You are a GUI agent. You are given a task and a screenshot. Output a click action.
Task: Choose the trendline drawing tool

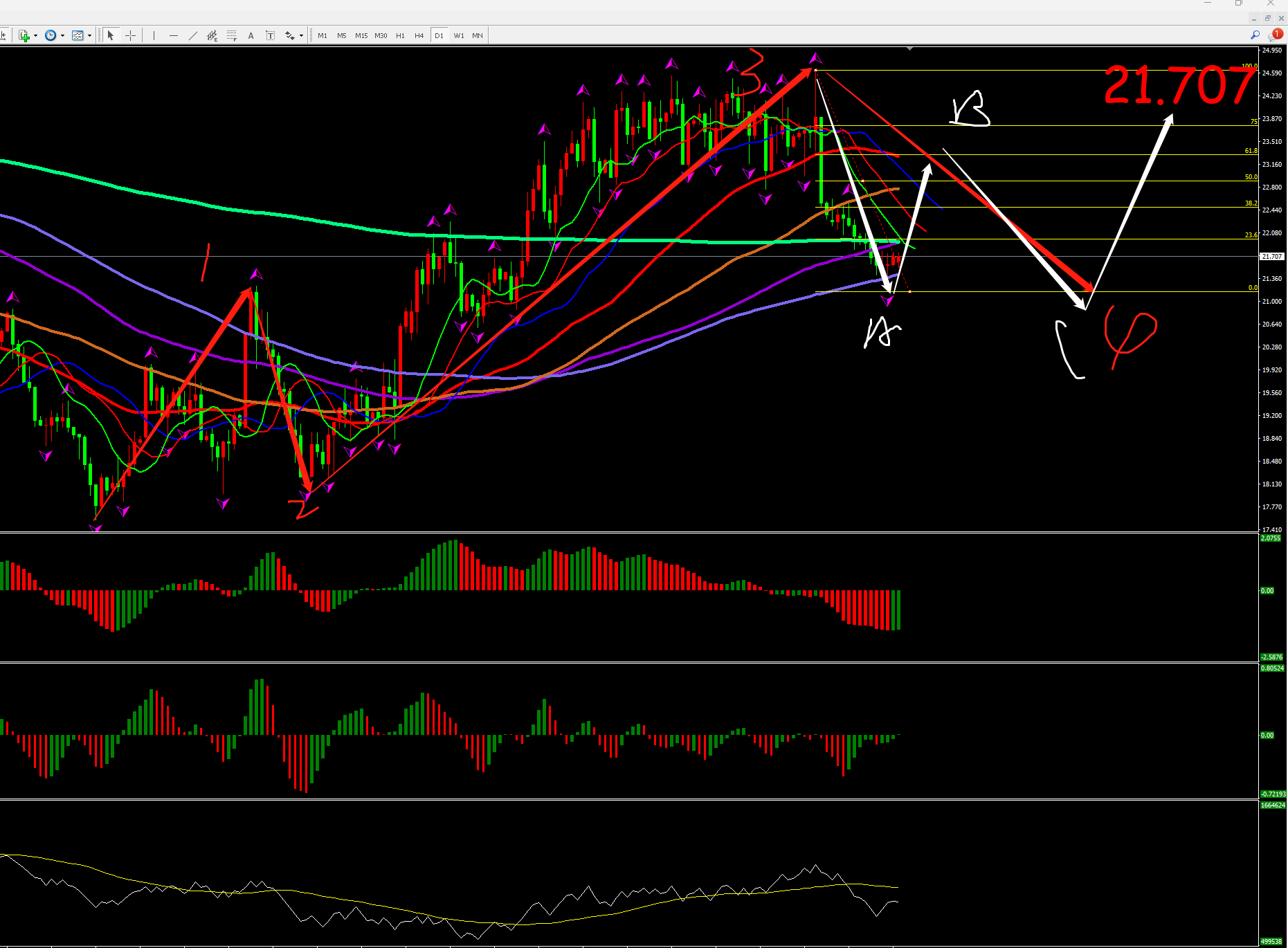click(192, 35)
